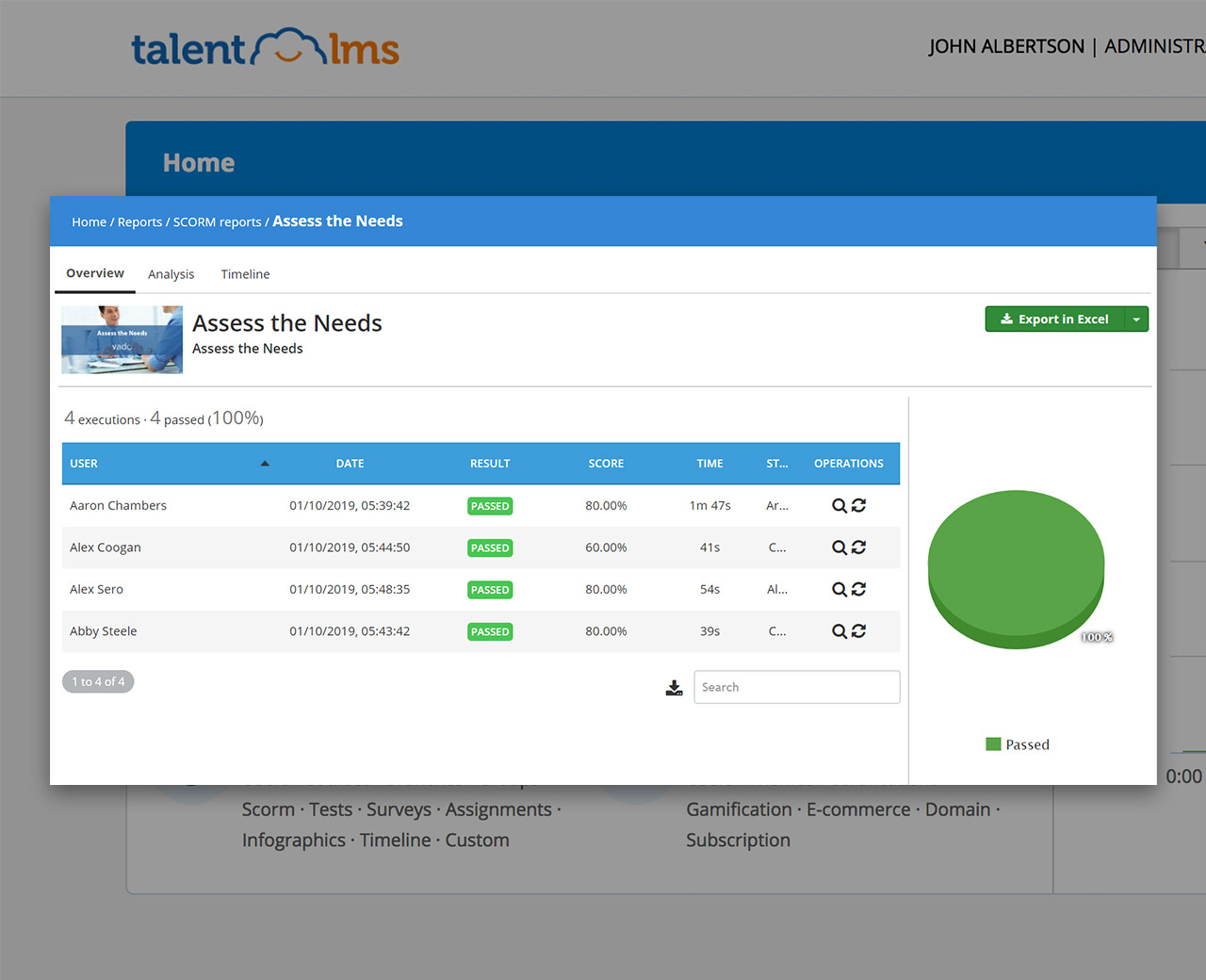Image resolution: width=1206 pixels, height=980 pixels.
Task: Click the user name Aaron Chambers
Action: point(118,506)
